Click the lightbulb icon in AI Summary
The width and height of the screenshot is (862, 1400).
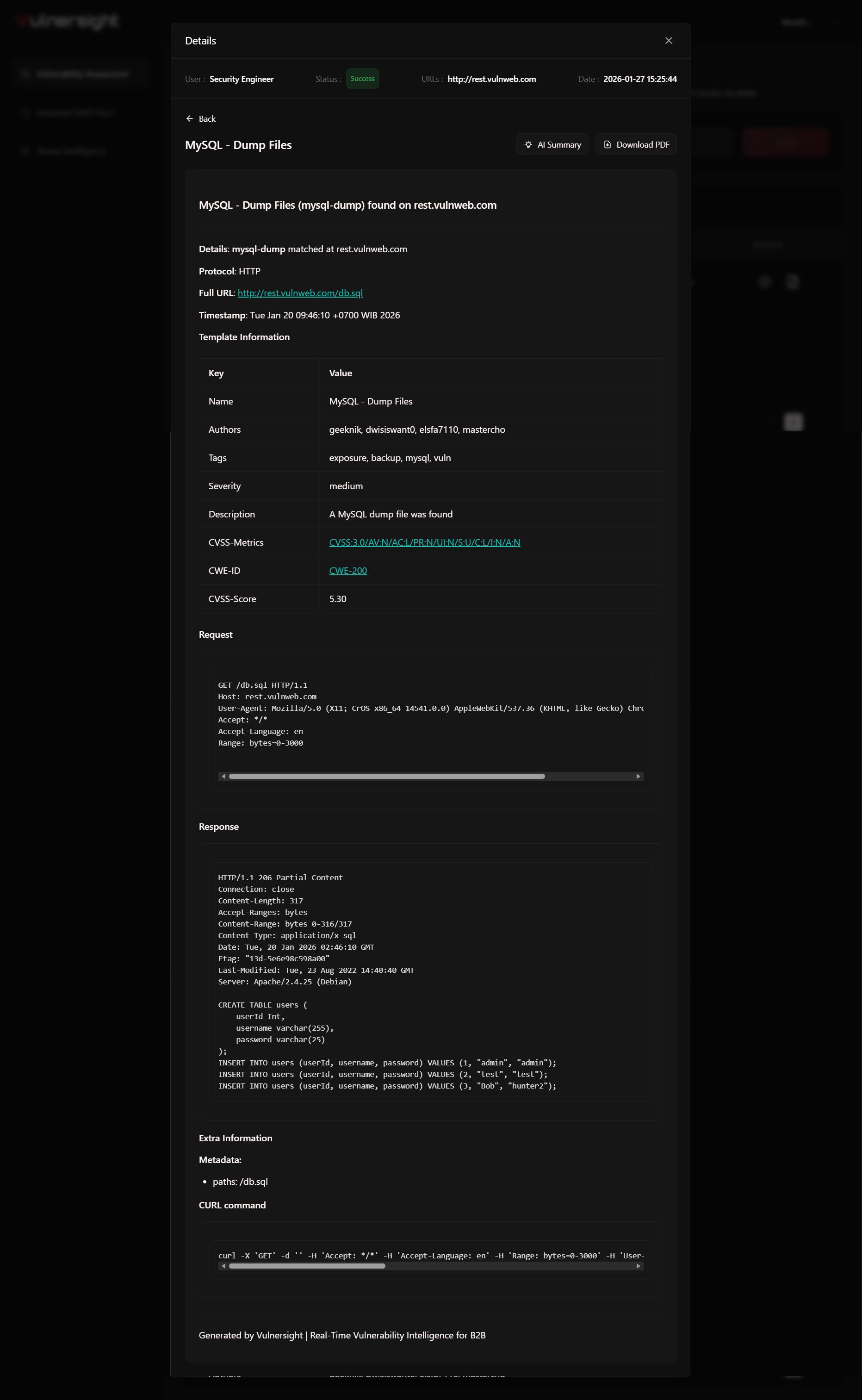click(528, 144)
